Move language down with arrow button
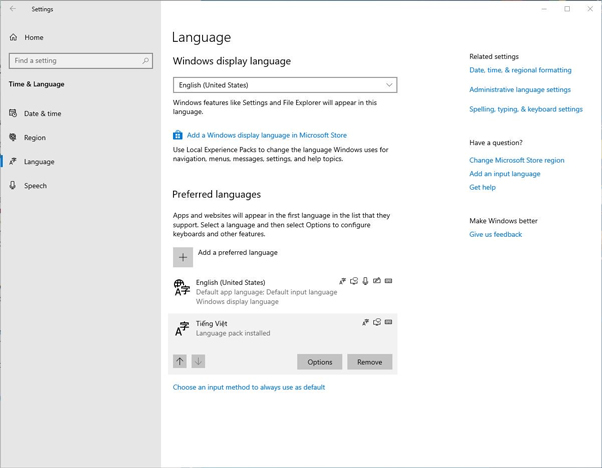602x468 pixels. tap(198, 361)
